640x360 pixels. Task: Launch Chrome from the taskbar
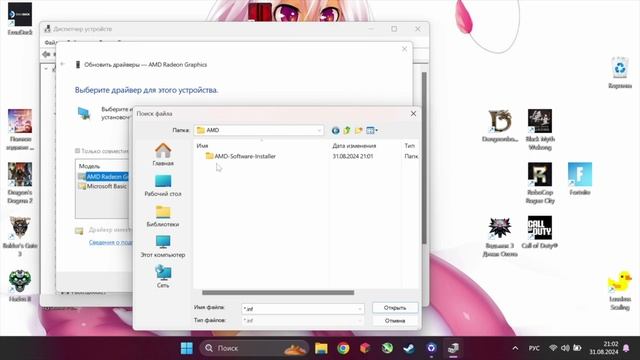click(x=343, y=348)
